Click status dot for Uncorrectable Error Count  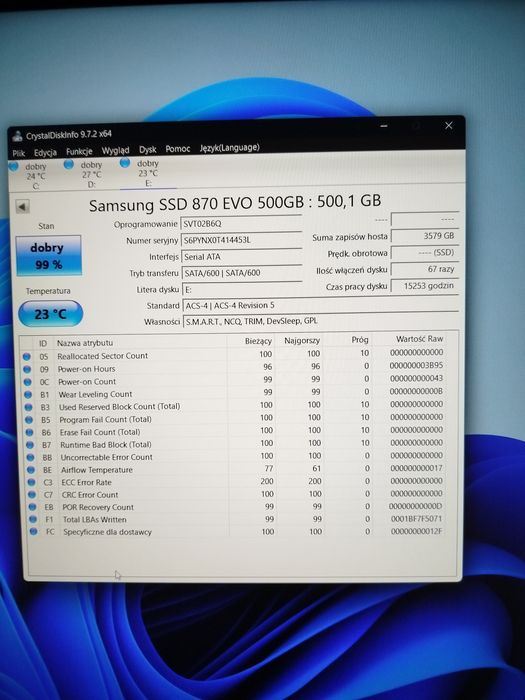30,458
